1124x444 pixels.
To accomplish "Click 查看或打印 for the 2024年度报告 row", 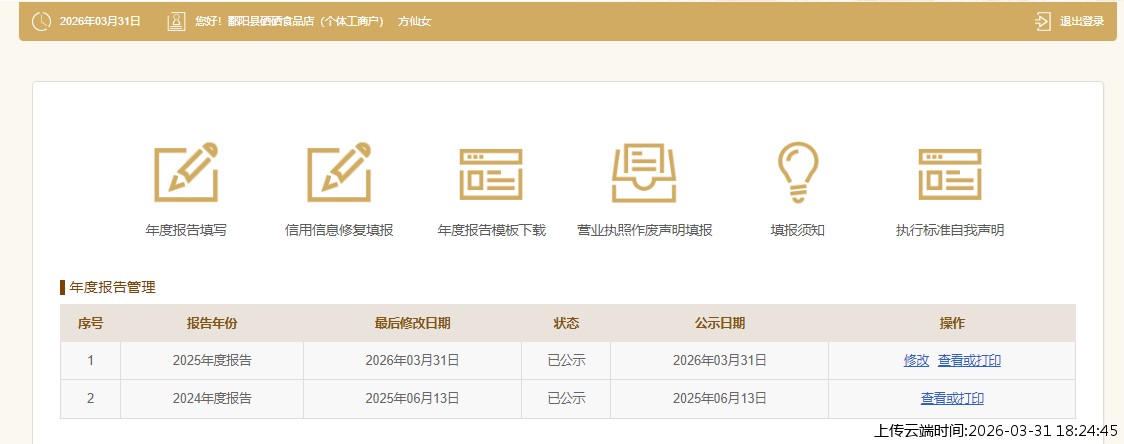I will 952,399.
